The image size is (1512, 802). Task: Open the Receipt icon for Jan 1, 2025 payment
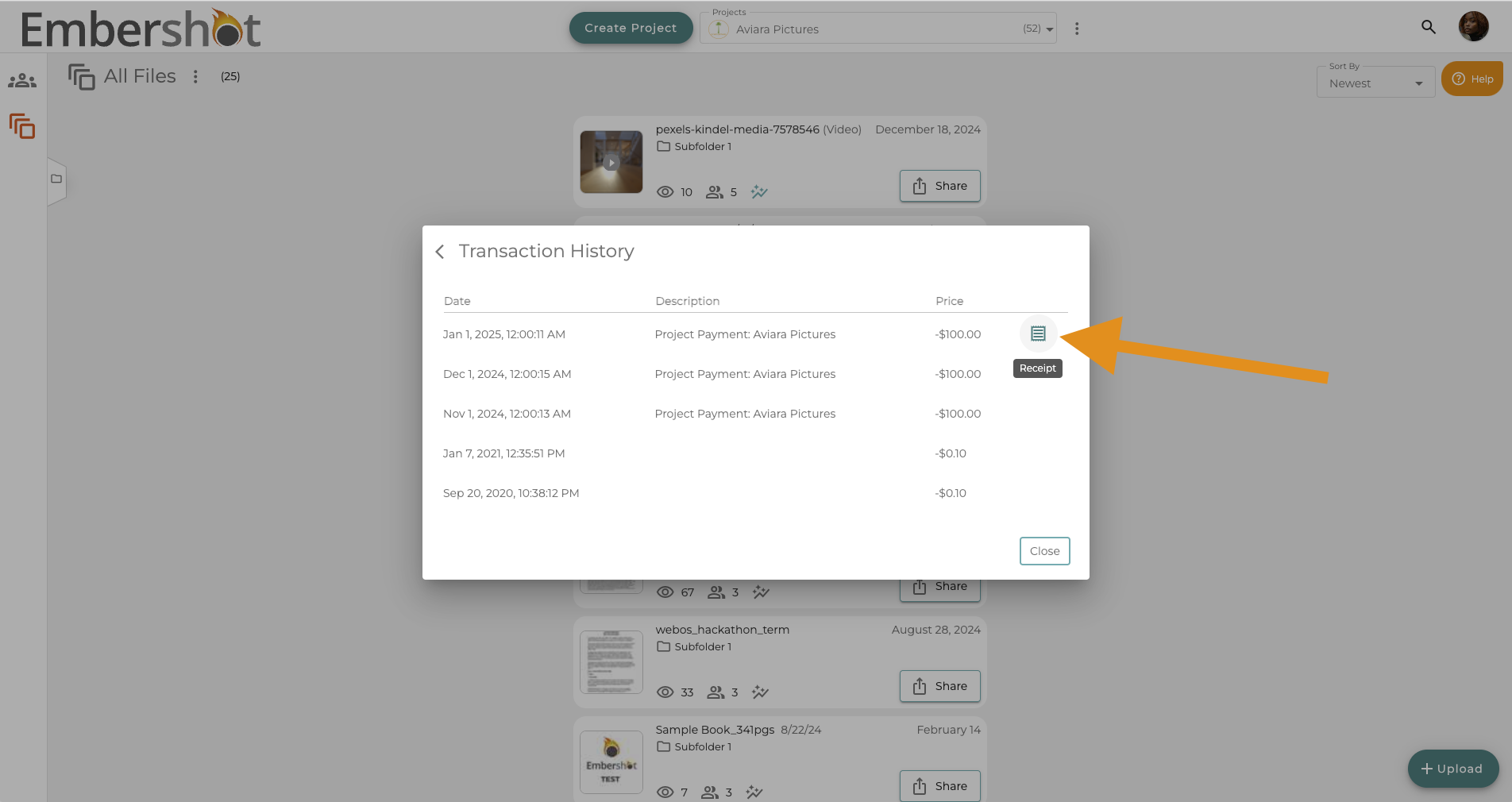pyautogui.click(x=1038, y=334)
